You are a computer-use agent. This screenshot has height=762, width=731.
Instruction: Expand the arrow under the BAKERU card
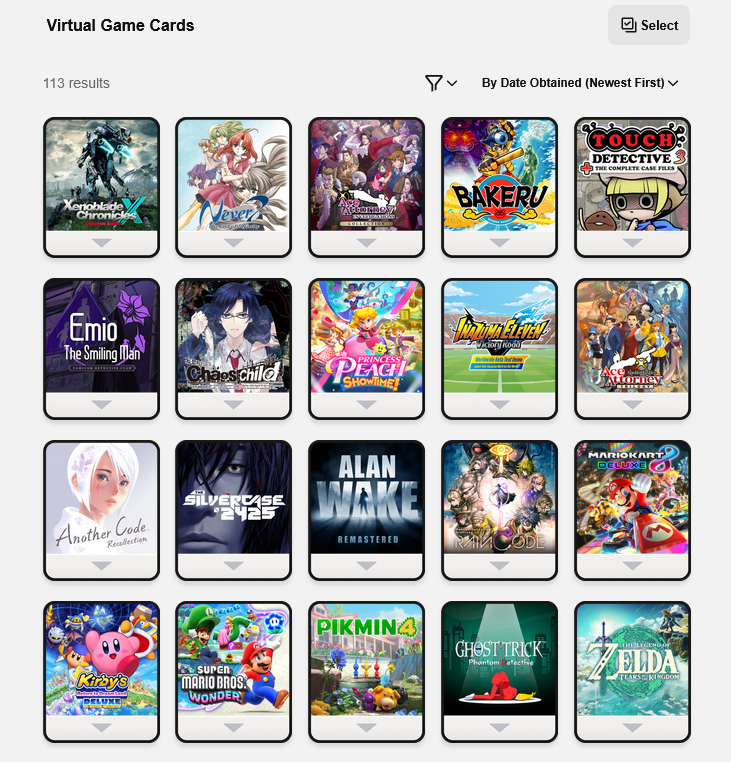499,242
